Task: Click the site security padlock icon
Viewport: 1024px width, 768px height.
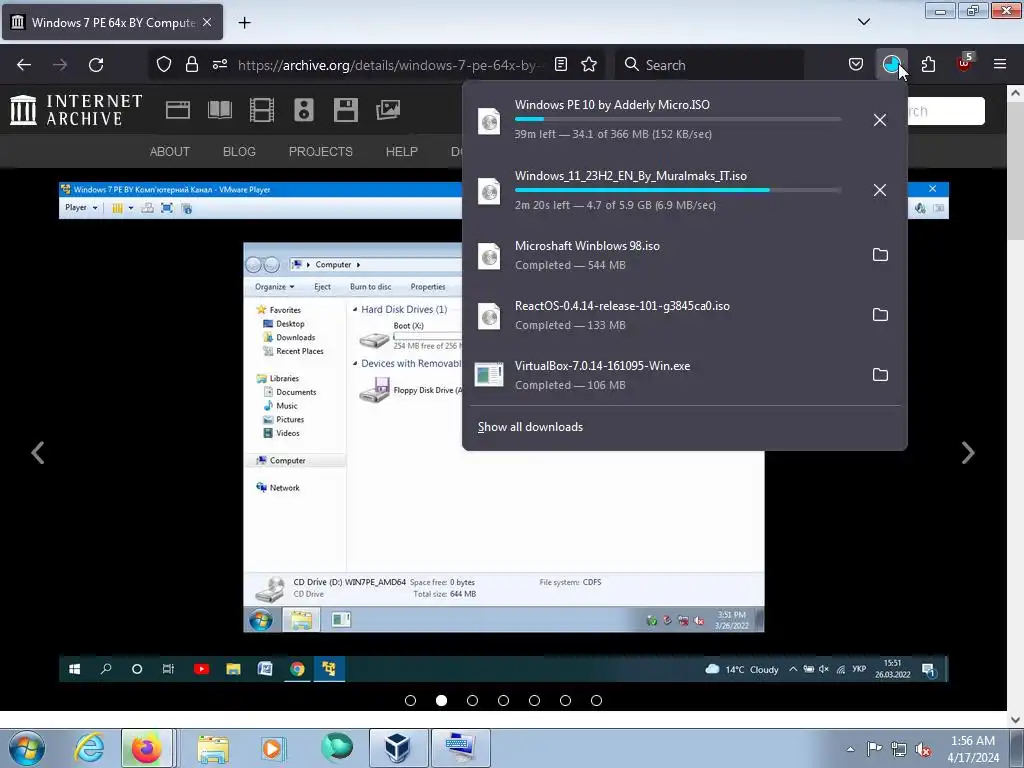Action: (x=191, y=65)
